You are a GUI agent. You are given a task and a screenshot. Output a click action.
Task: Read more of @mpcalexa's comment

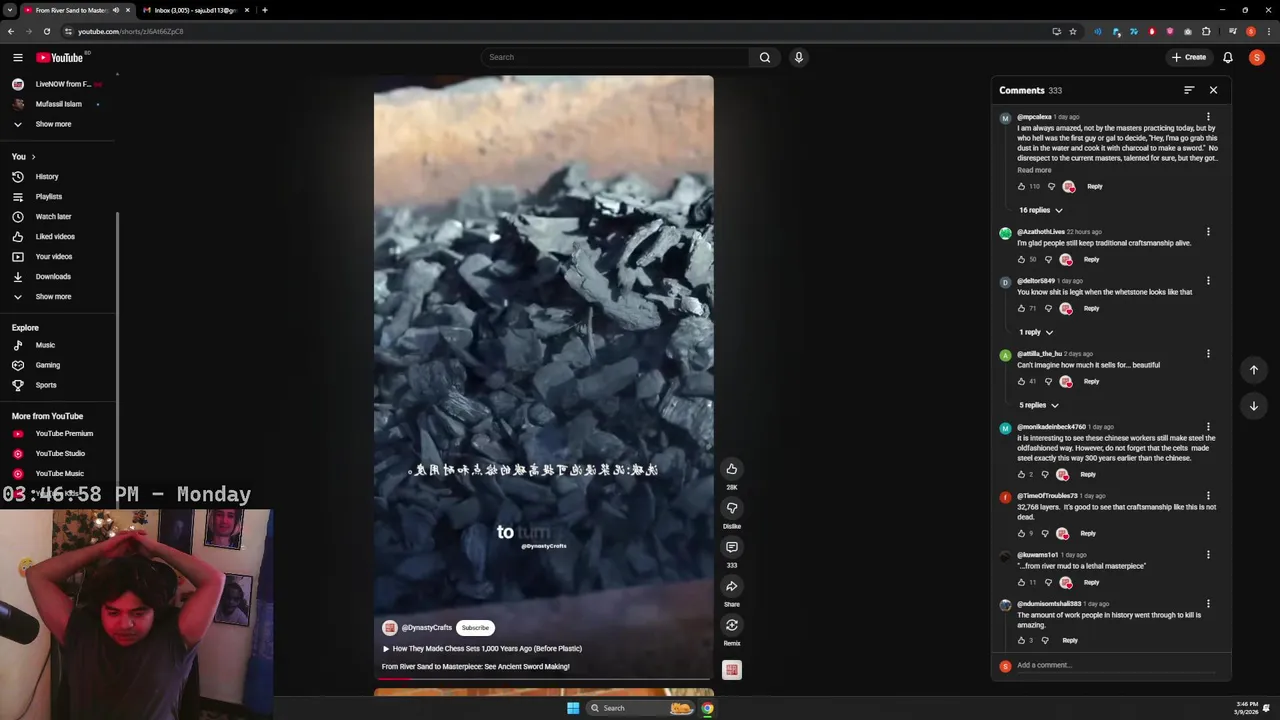[1034, 170]
